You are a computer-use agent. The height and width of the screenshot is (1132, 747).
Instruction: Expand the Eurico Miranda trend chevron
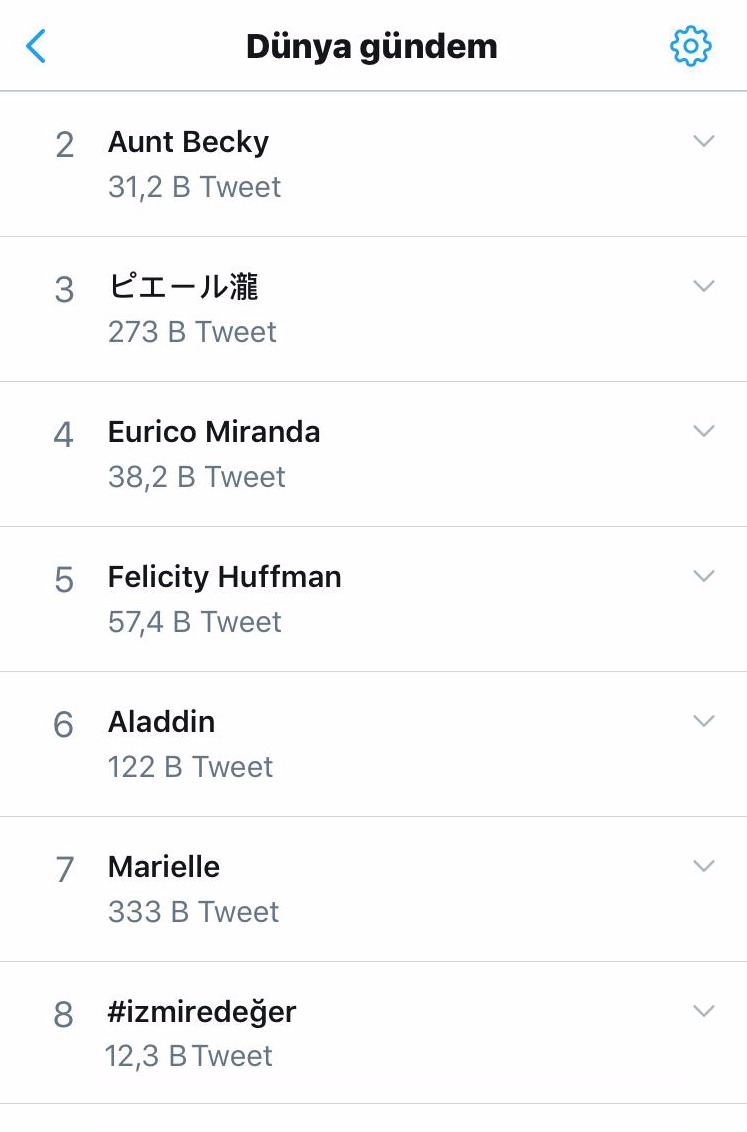704,432
